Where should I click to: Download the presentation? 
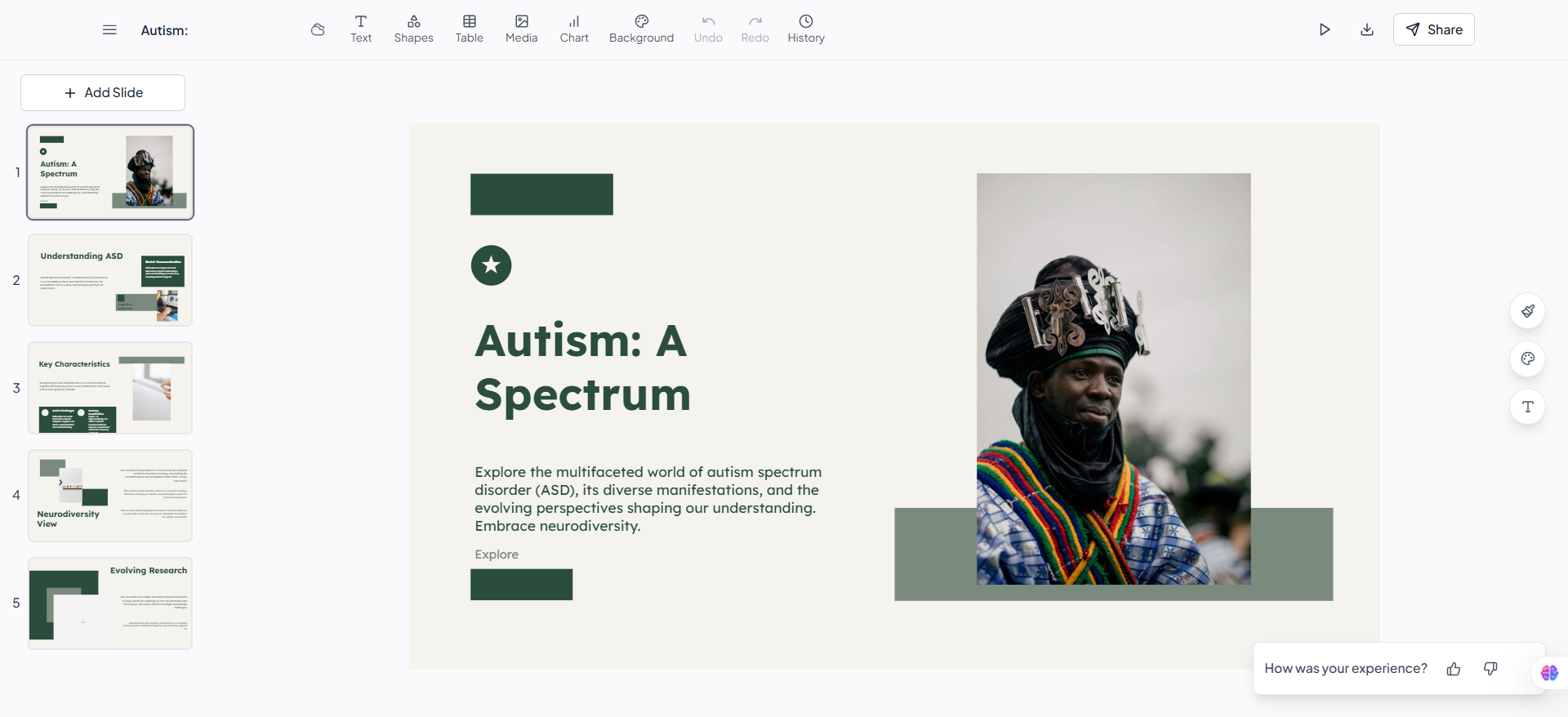1367,30
